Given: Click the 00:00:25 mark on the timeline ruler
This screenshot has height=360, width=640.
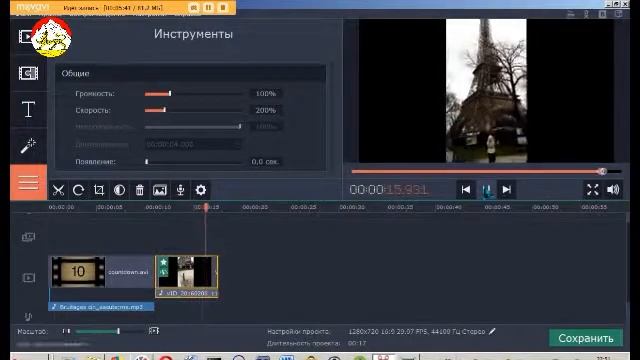Looking at the screenshot, I should tap(303, 207).
